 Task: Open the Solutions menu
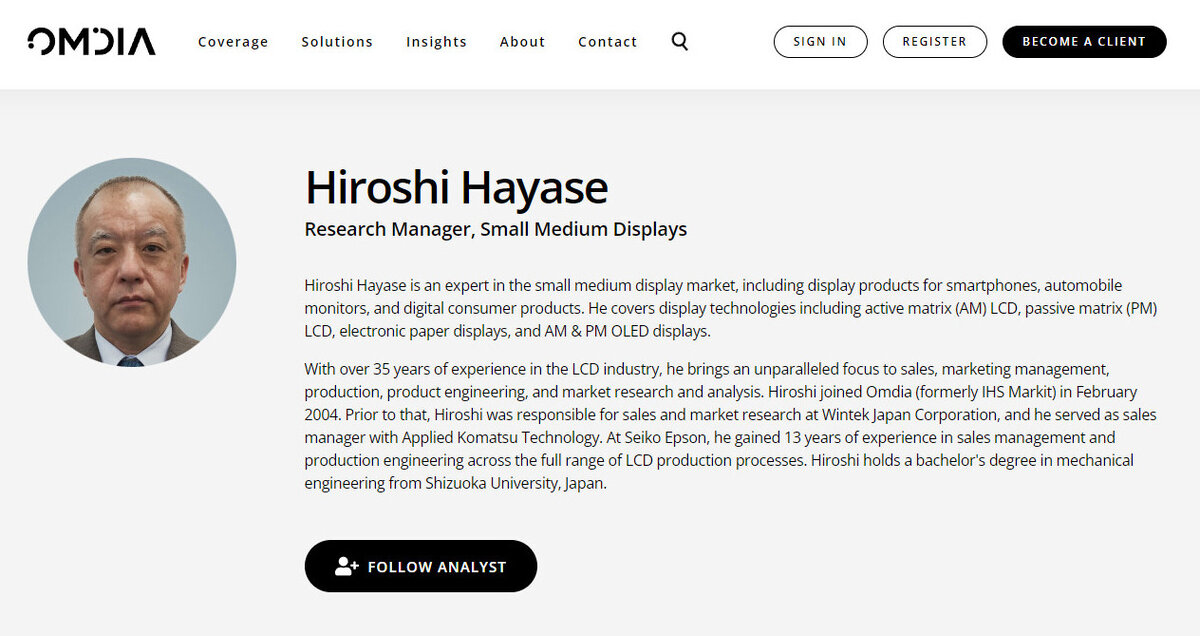(x=337, y=42)
